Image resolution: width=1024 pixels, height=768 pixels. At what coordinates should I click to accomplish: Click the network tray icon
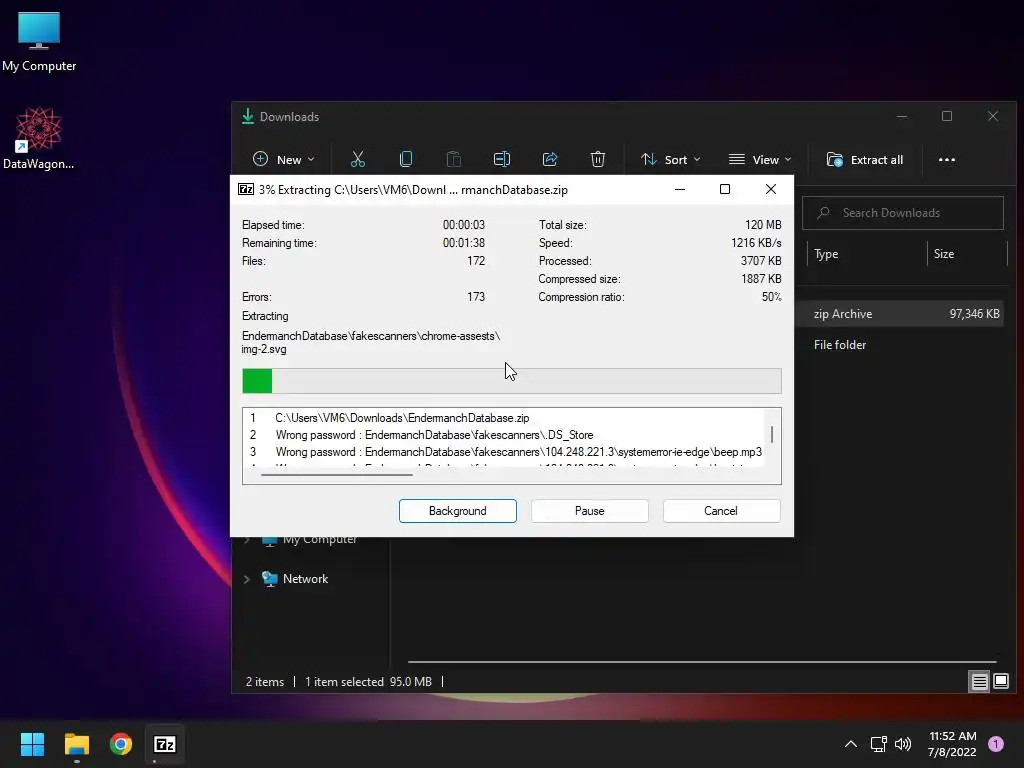click(x=878, y=744)
